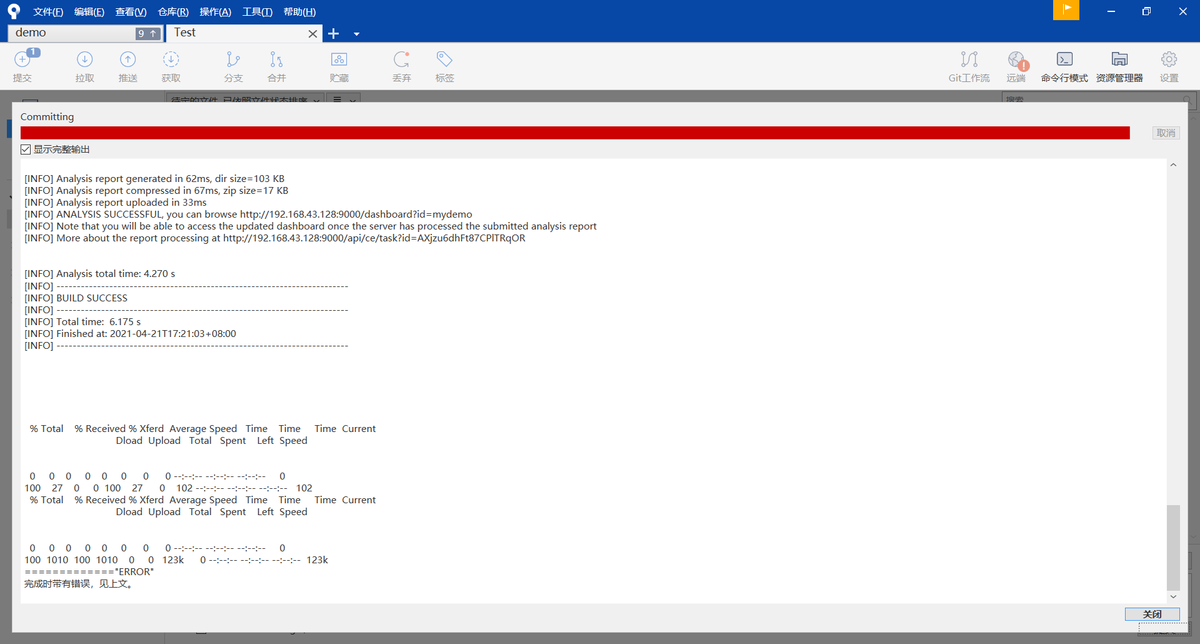This screenshot has height=644, width=1200.
Task: Click the 'Total time: 6.175 s' line
Action: (x=82, y=322)
